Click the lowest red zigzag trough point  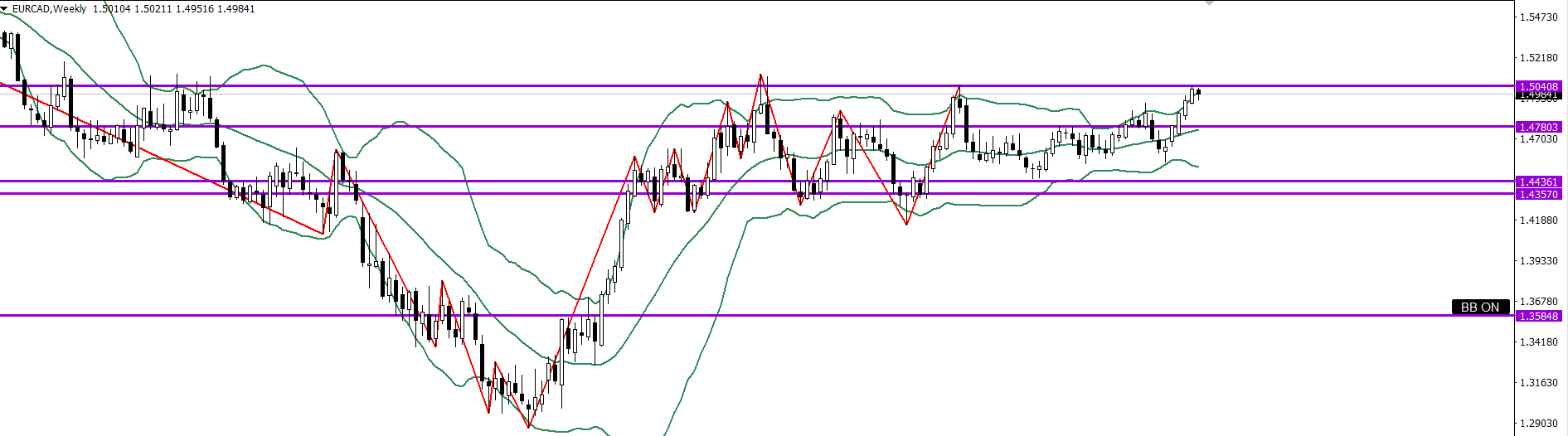(x=528, y=427)
